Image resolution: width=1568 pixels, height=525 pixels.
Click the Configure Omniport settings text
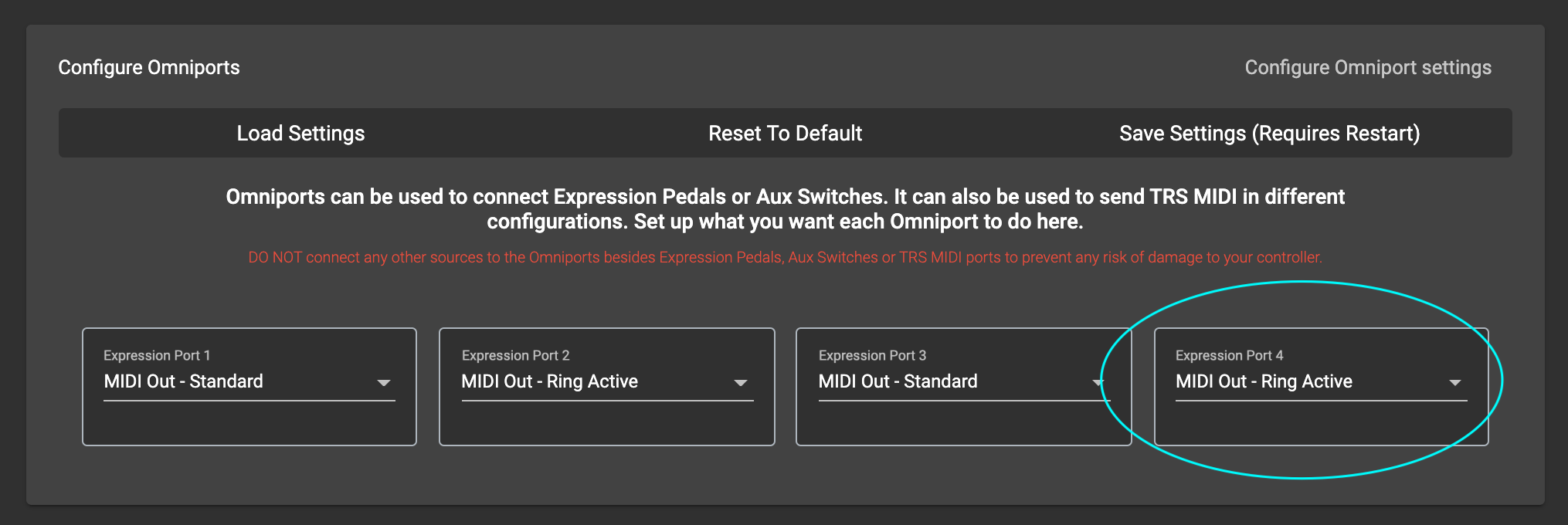[x=1368, y=68]
